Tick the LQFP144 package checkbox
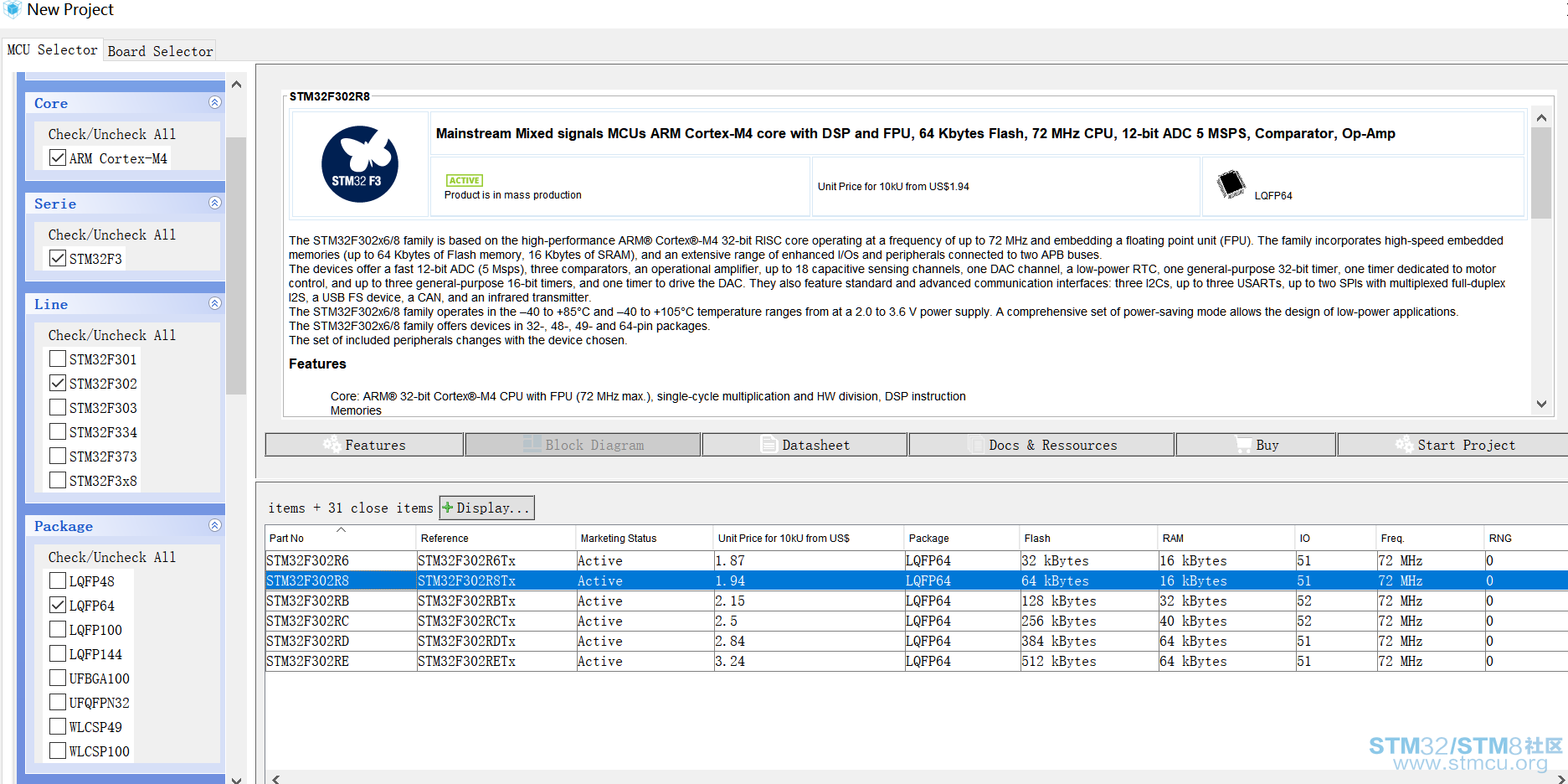 [58, 653]
